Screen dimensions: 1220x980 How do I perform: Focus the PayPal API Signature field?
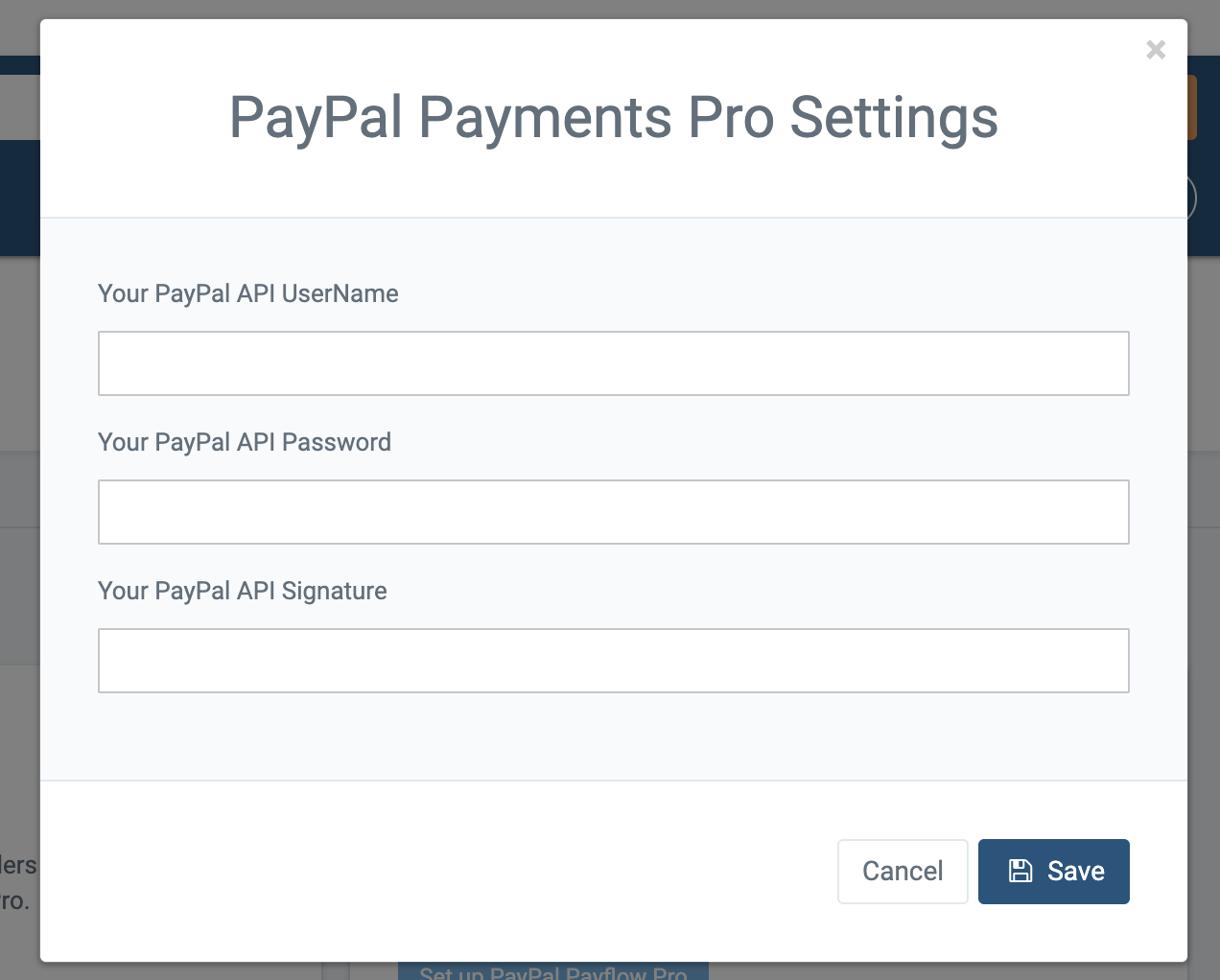click(614, 661)
